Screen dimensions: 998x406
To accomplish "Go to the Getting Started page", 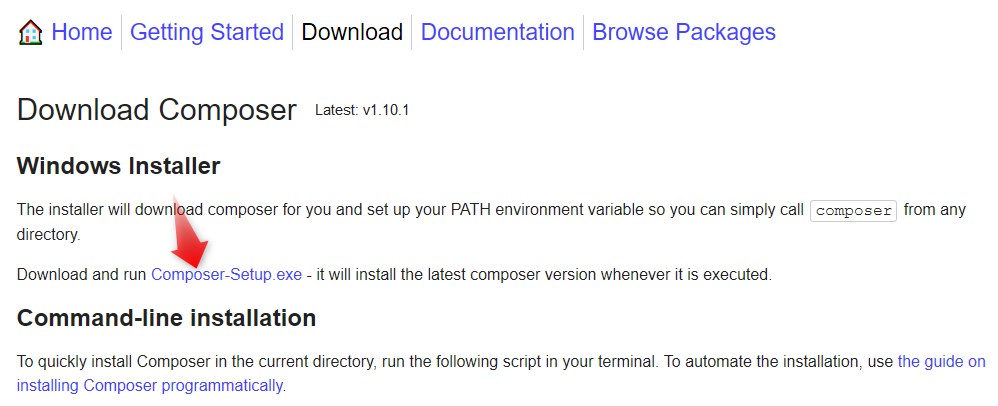I will pos(207,32).
